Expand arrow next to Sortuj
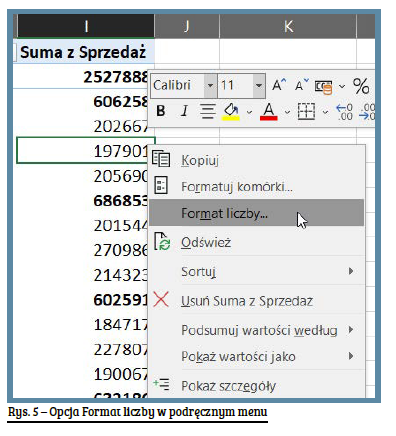This screenshot has height=436, width=396. [351, 271]
